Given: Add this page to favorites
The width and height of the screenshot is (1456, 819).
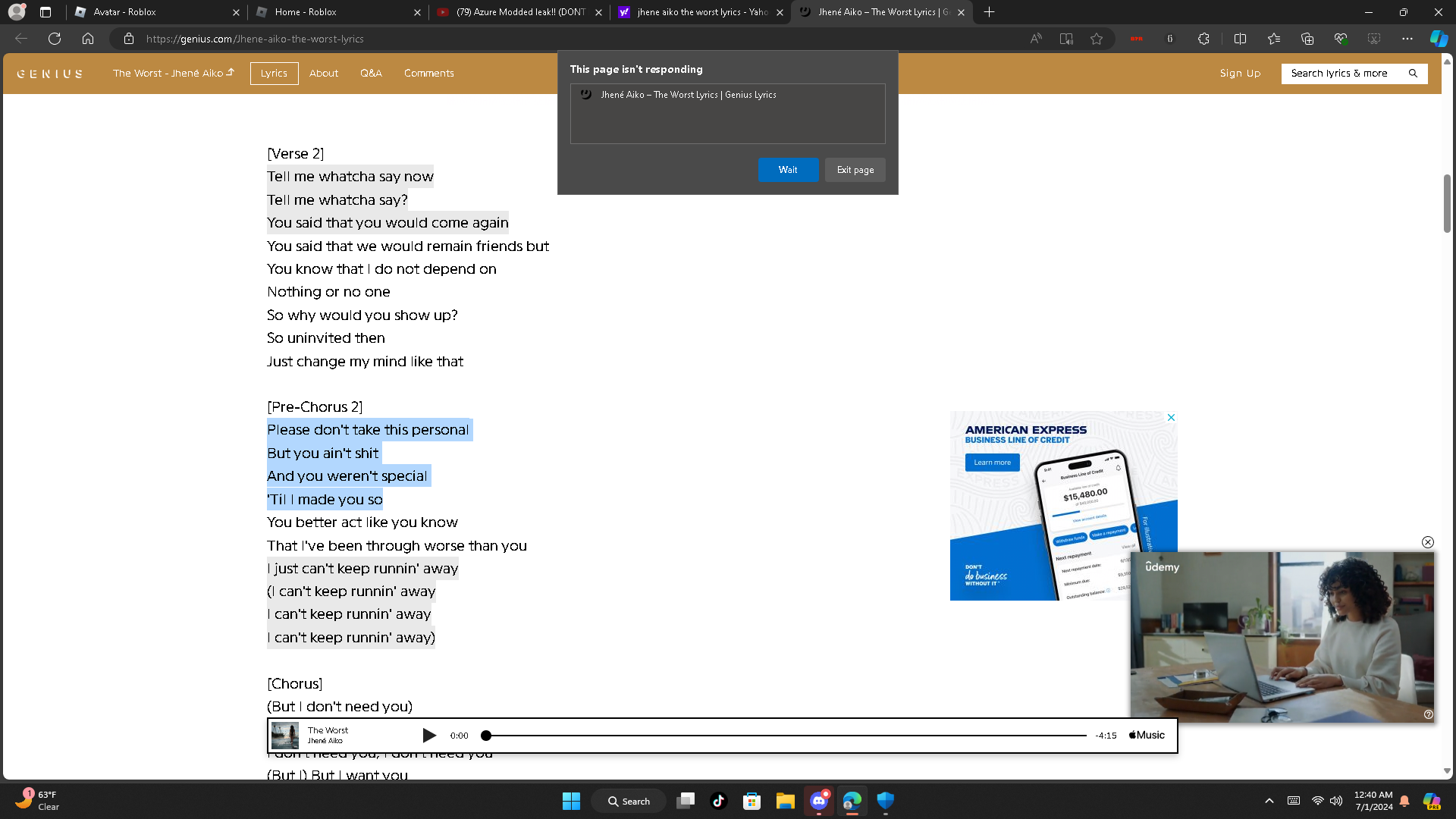Looking at the screenshot, I should pos(1097,39).
